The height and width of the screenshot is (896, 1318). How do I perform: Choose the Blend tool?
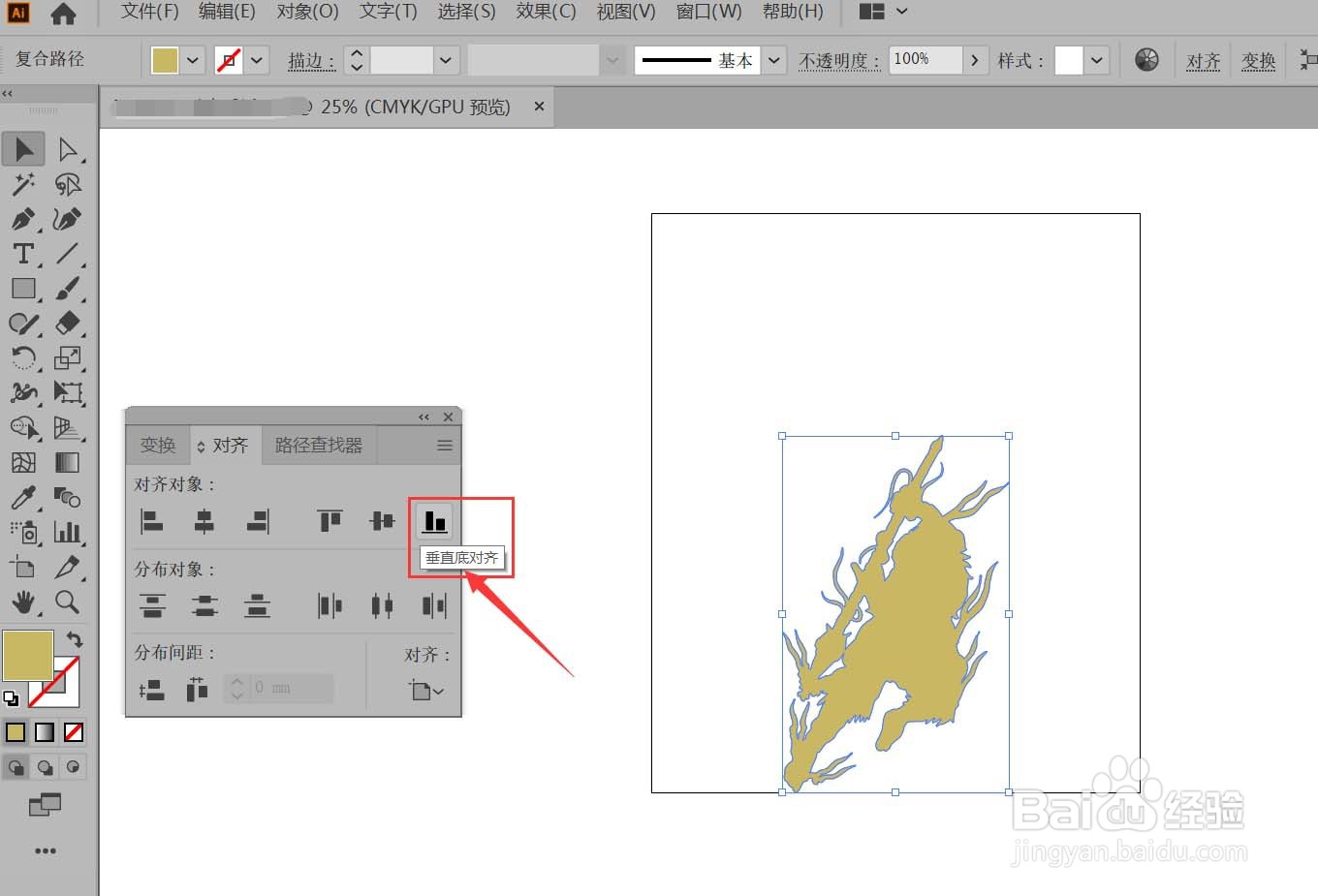click(x=68, y=498)
